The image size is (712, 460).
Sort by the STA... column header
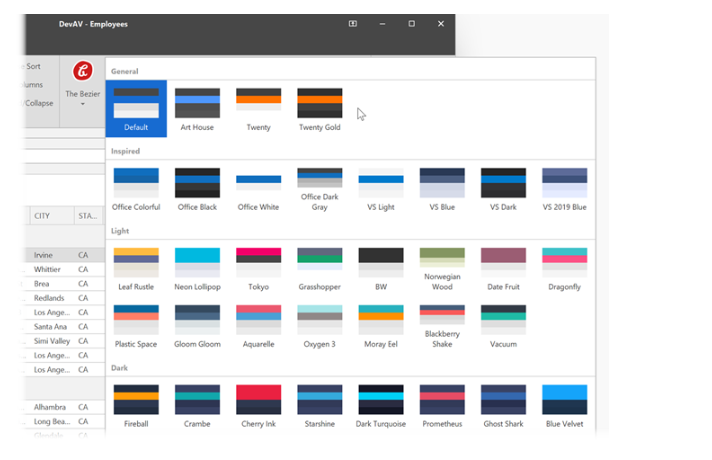pyautogui.click(x=88, y=216)
